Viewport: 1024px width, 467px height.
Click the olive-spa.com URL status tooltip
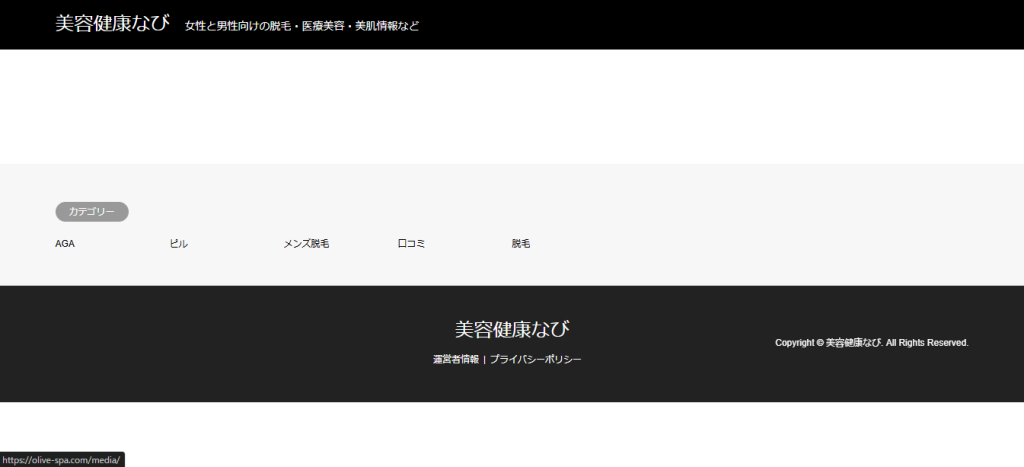click(62, 460)
